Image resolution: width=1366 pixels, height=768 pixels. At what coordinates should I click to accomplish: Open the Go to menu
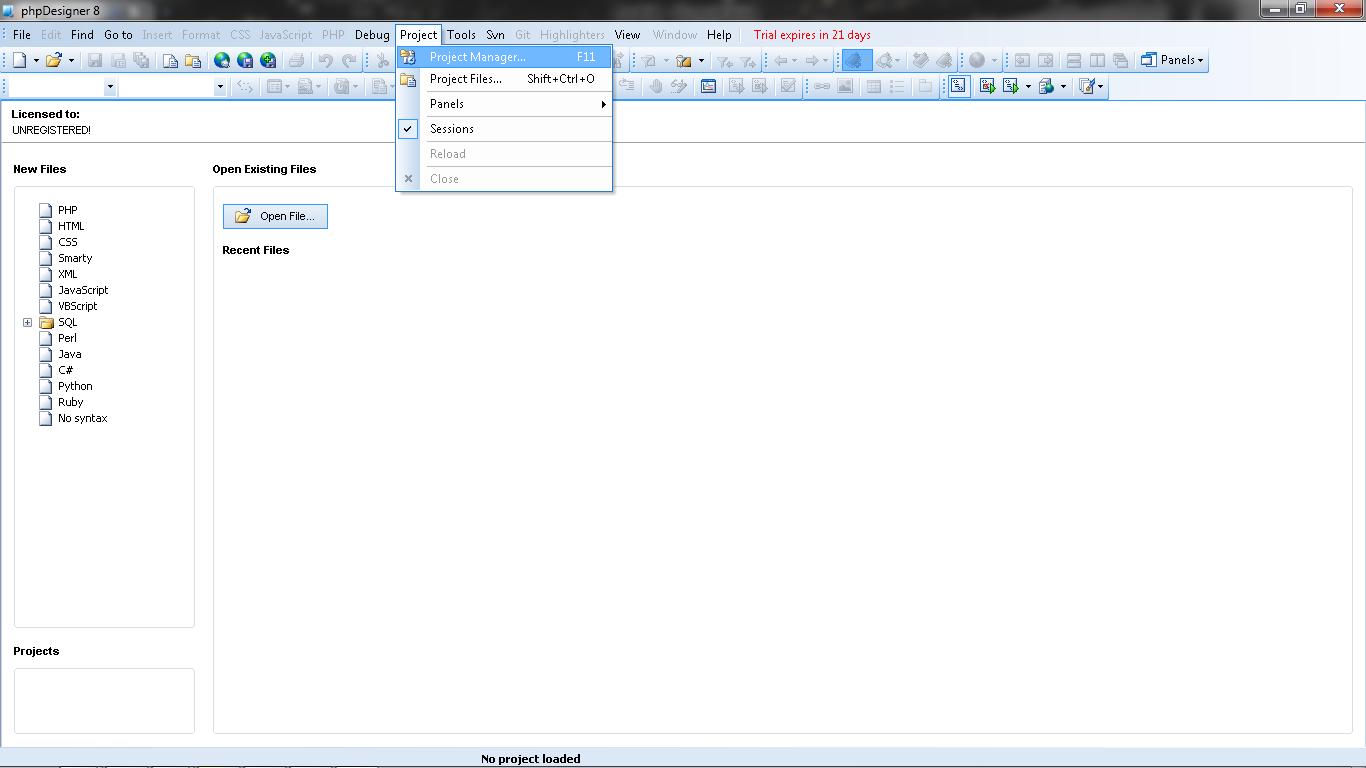pyautogui.click(x=118, y=35)
